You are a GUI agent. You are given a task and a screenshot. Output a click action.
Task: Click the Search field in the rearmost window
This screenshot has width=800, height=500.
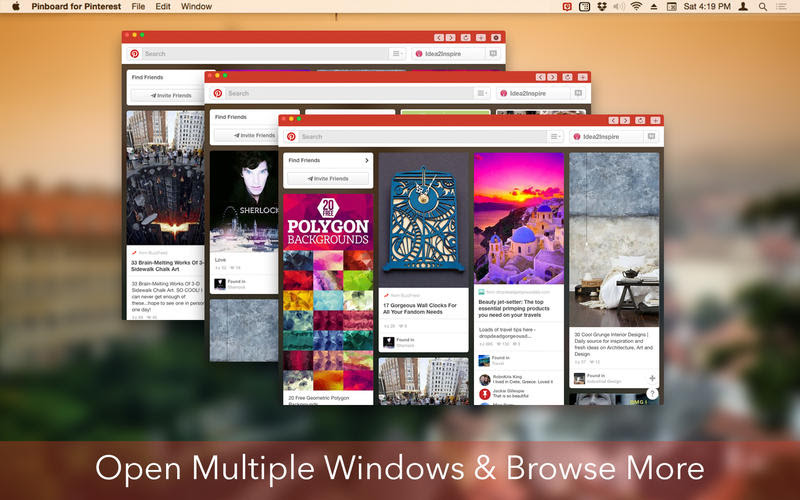coord(265,54)
